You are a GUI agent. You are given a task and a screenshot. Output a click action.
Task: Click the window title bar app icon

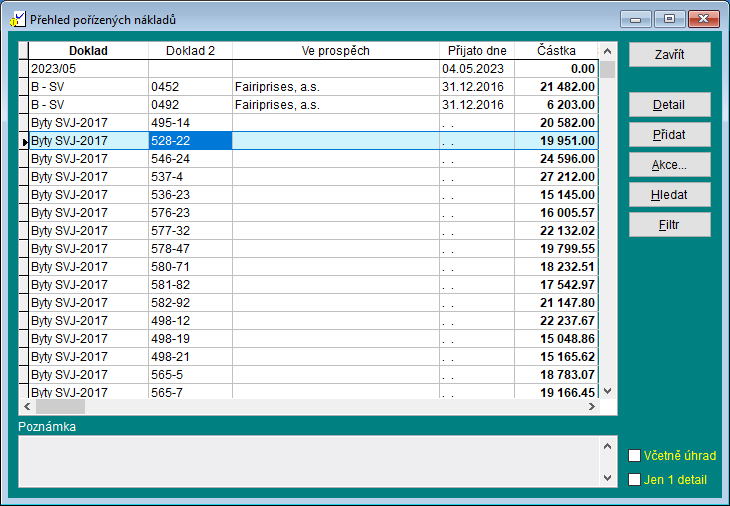click(x=17, y=19)
